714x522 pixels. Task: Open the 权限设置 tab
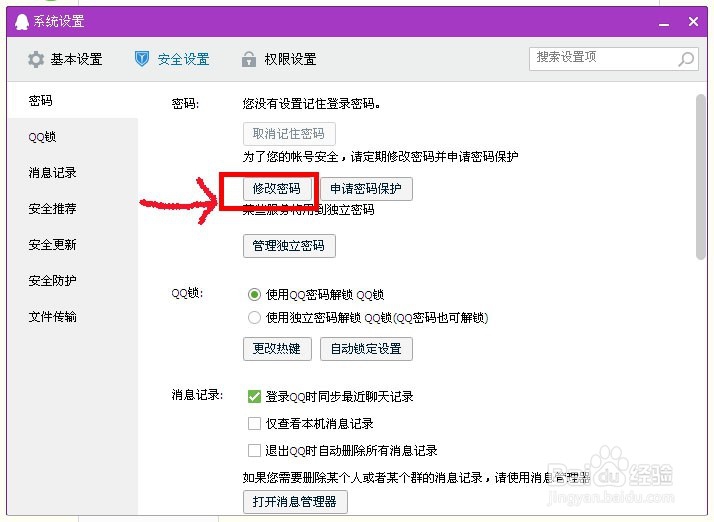coord(279,59)
